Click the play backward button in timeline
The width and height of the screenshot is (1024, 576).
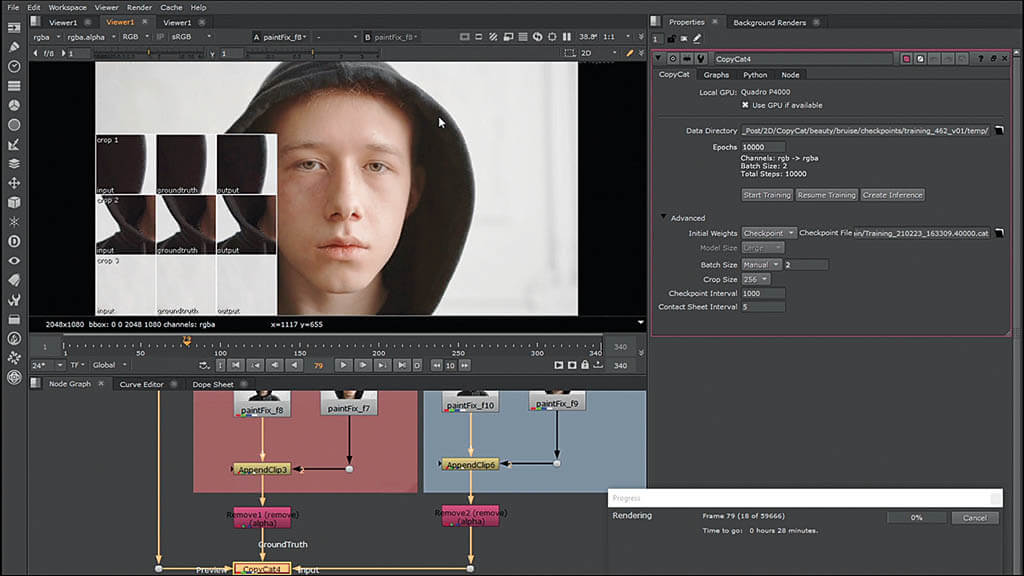(295, 365)
